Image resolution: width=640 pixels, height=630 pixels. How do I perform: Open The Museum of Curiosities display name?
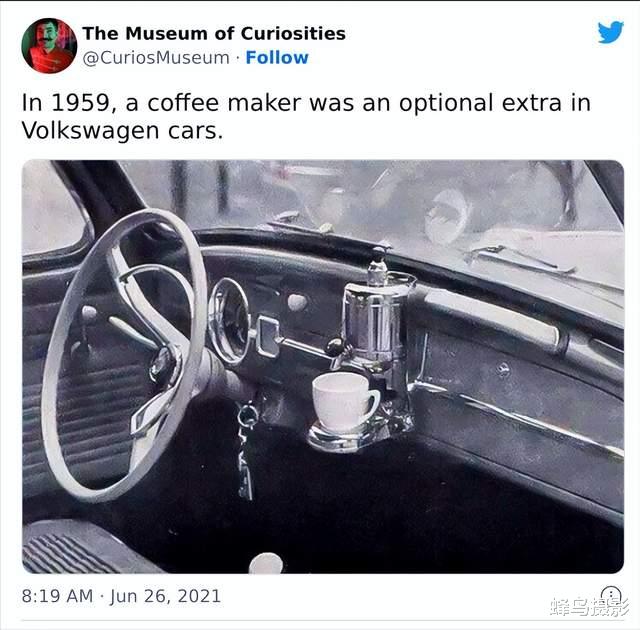click(214, 33)
